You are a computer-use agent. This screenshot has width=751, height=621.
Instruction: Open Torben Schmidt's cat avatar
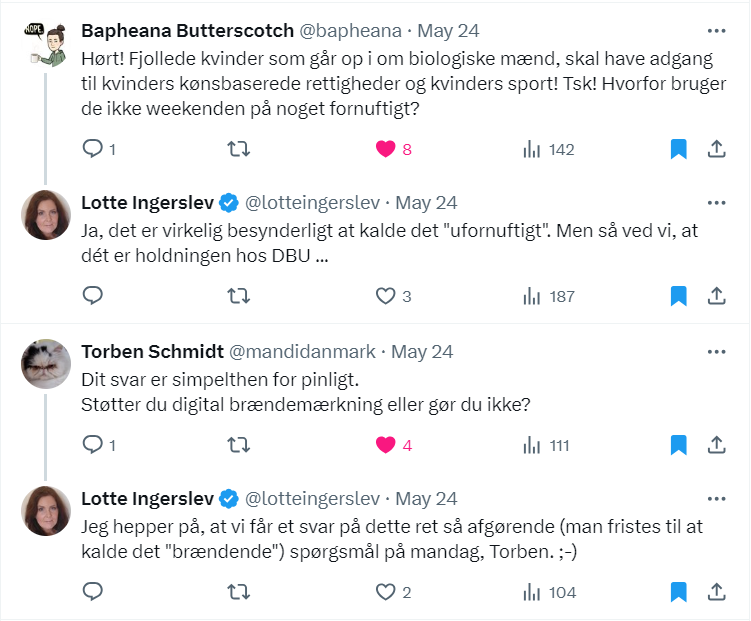click(x=46, y=363)
